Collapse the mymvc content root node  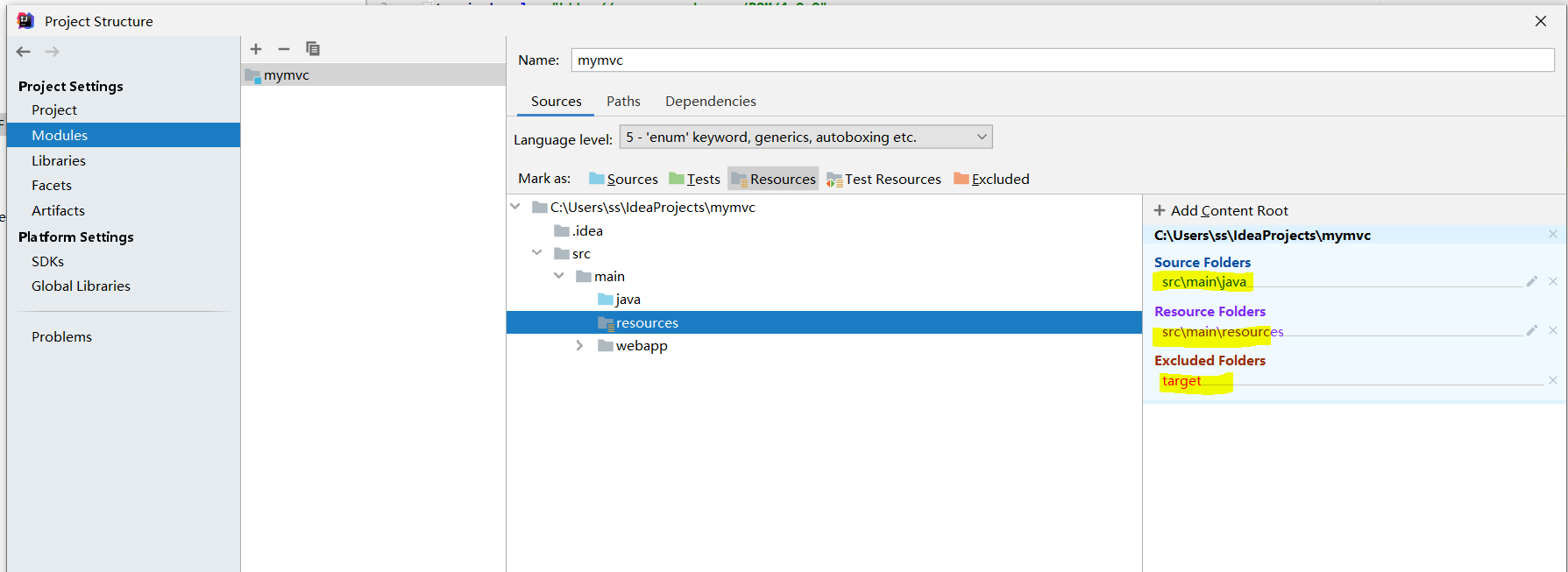pos(515,207)
